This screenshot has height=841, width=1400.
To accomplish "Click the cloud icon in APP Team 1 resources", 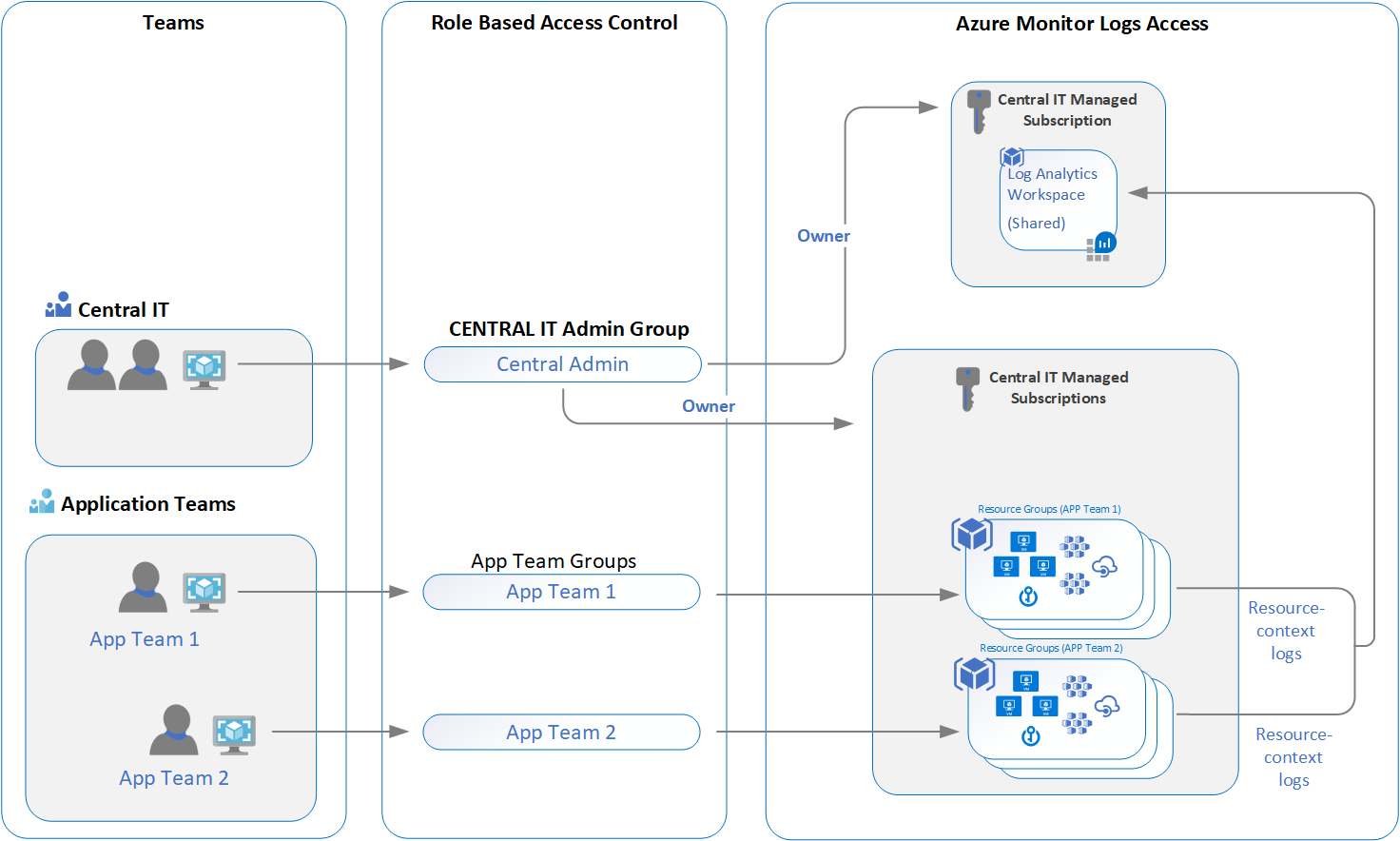I will (x=1104, y=567).
